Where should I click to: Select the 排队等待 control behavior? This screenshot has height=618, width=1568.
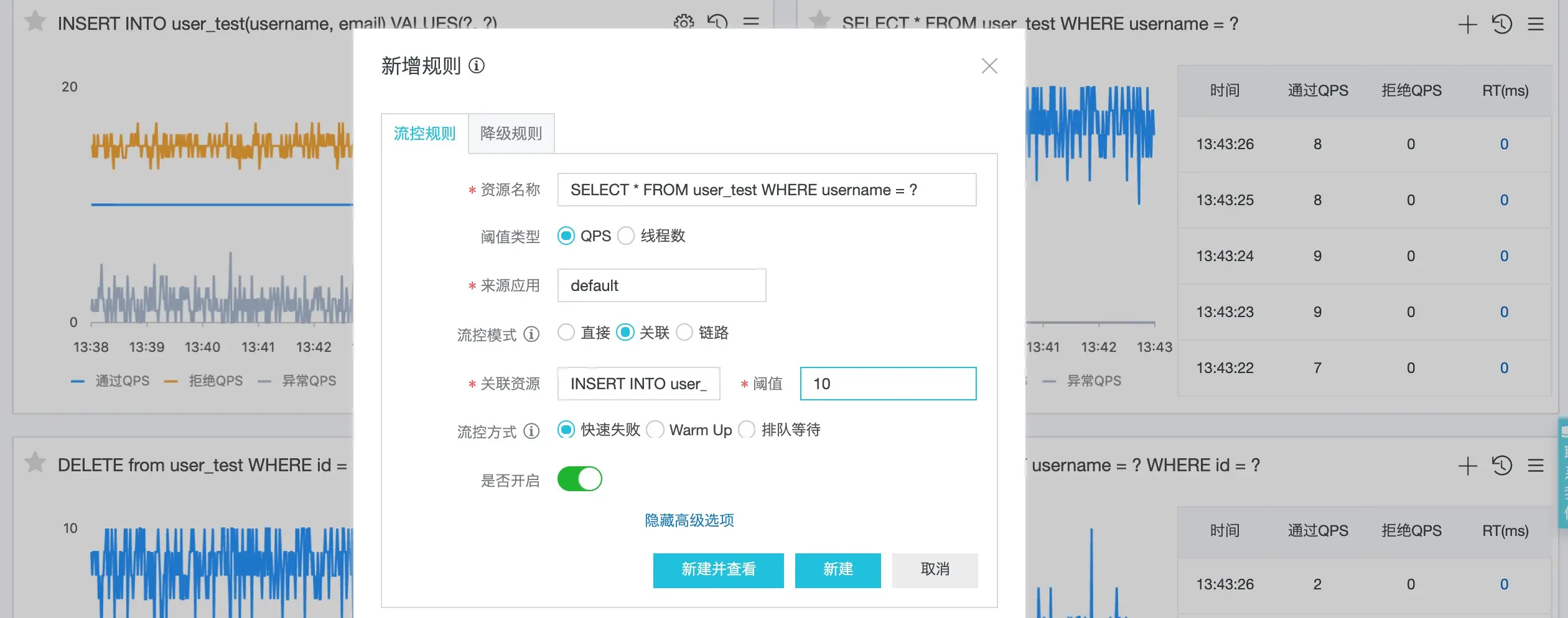click(747, 430)
